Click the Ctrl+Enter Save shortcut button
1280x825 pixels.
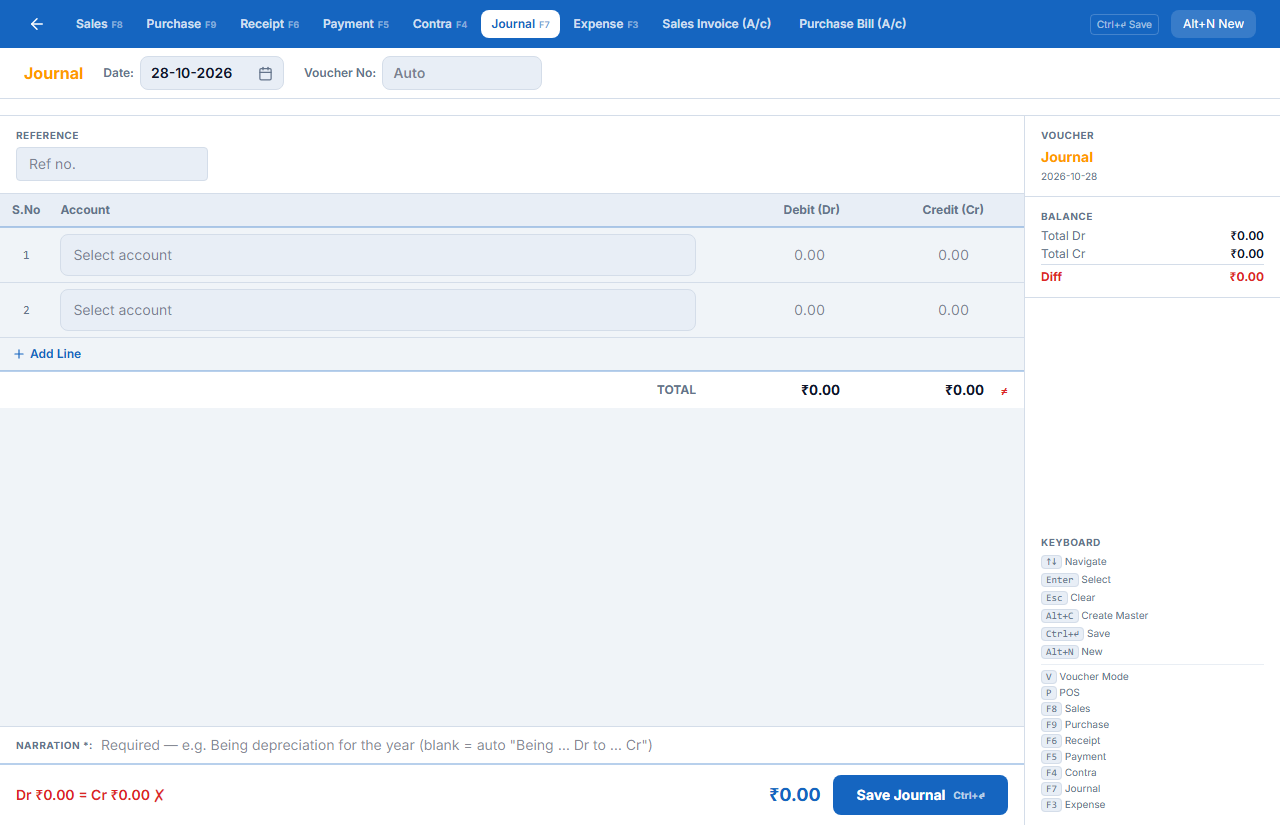pos(1124,24)
